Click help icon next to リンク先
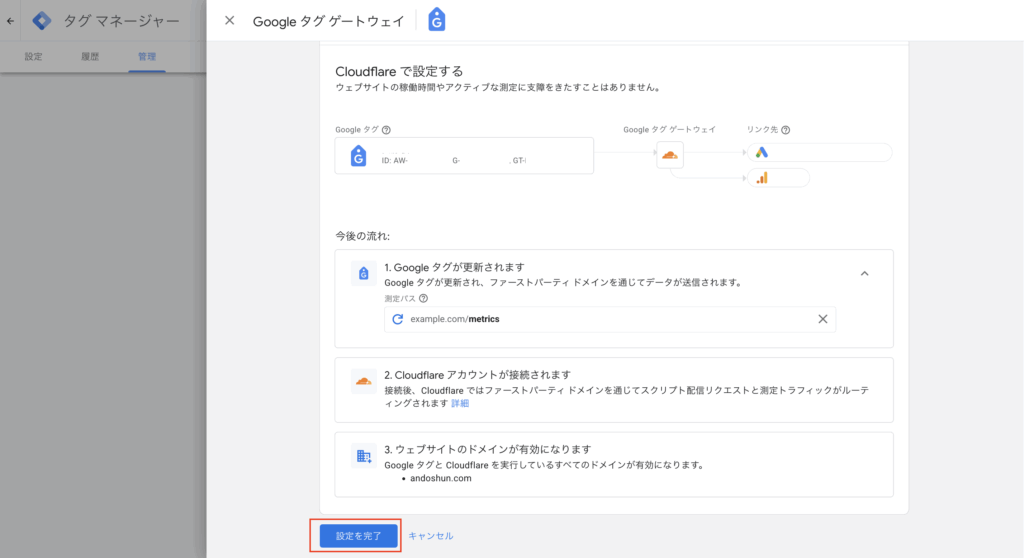Screen dimensions: 1024x558 coord(786,130)
